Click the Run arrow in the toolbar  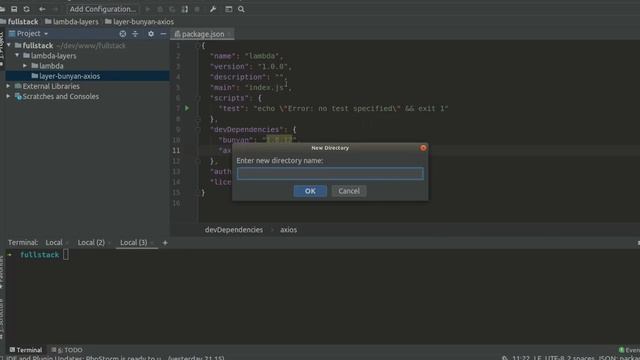(148, 9)
